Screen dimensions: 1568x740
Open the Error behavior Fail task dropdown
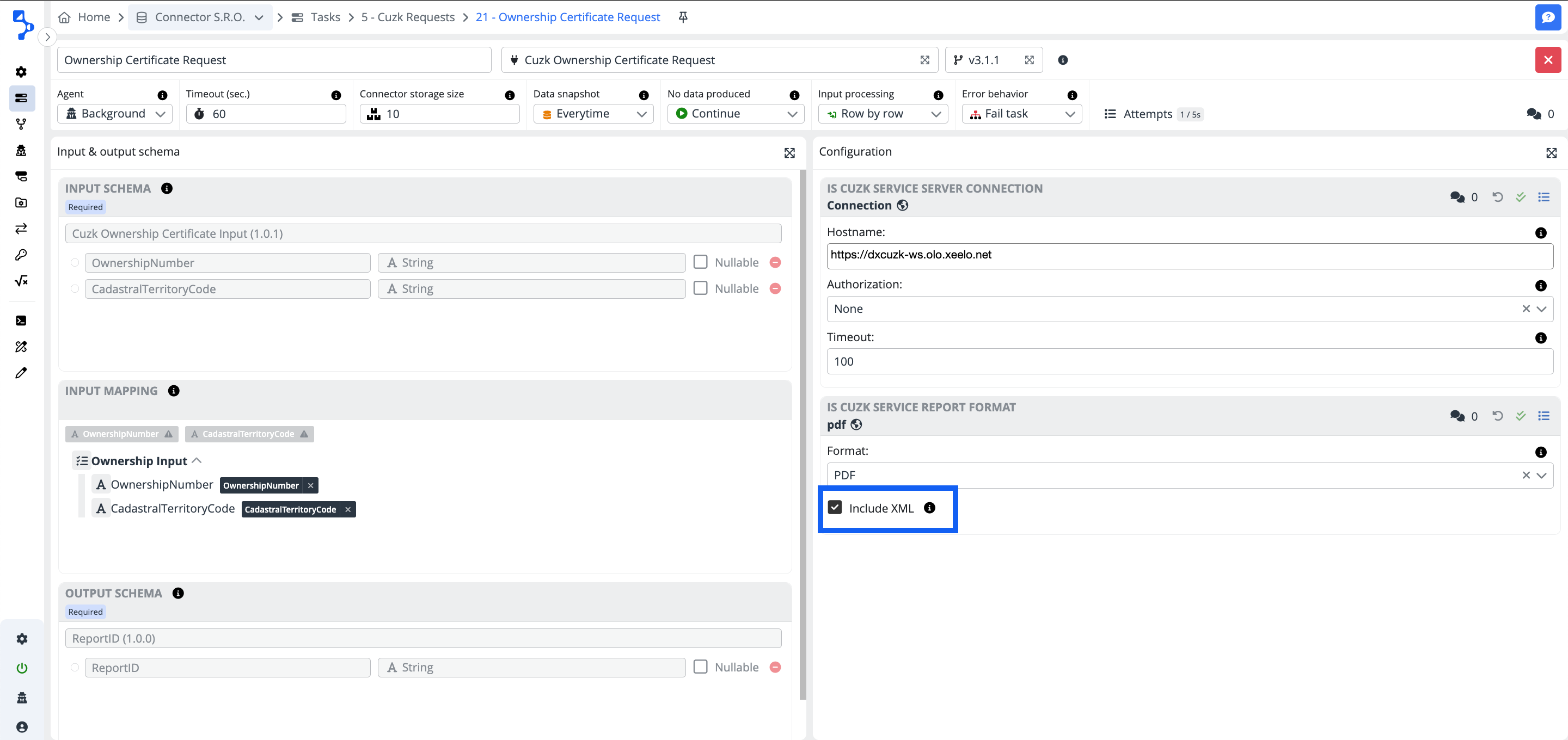point(1021,114)
